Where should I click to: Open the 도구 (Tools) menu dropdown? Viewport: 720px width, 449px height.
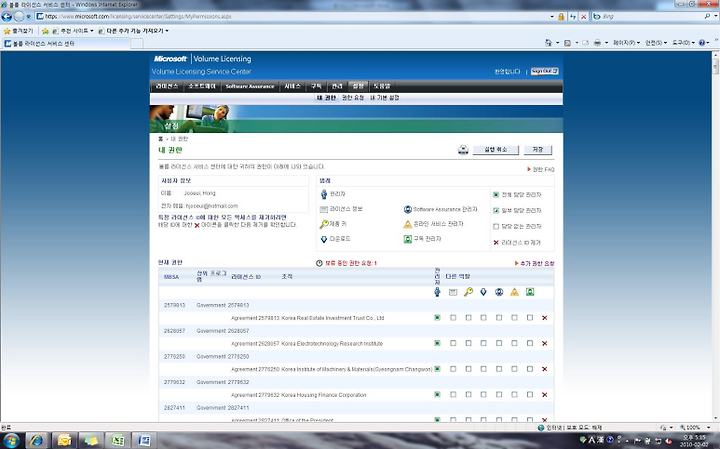tap(683, 43)
